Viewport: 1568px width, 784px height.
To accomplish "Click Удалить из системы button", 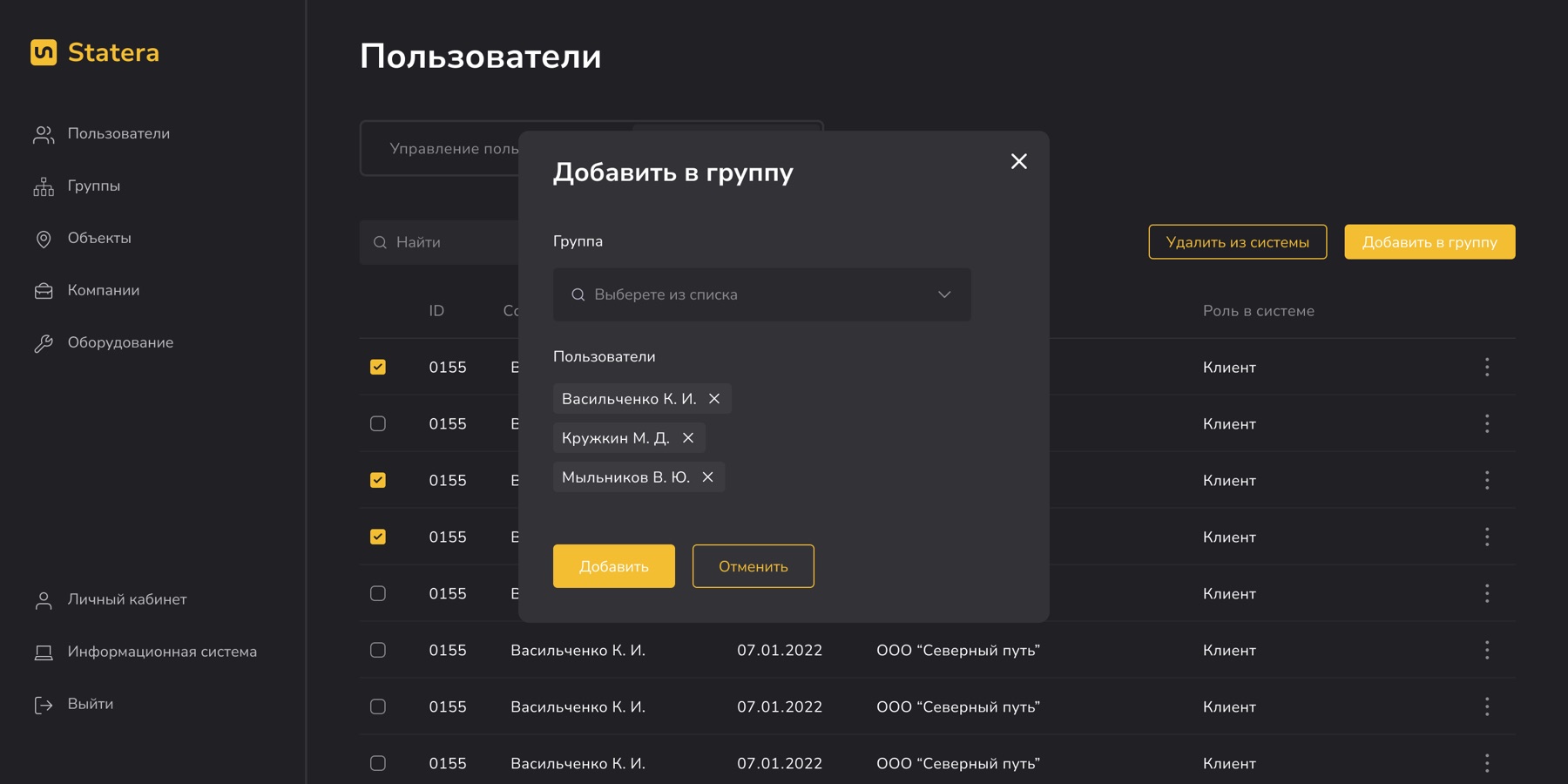I will point(1238,242).
